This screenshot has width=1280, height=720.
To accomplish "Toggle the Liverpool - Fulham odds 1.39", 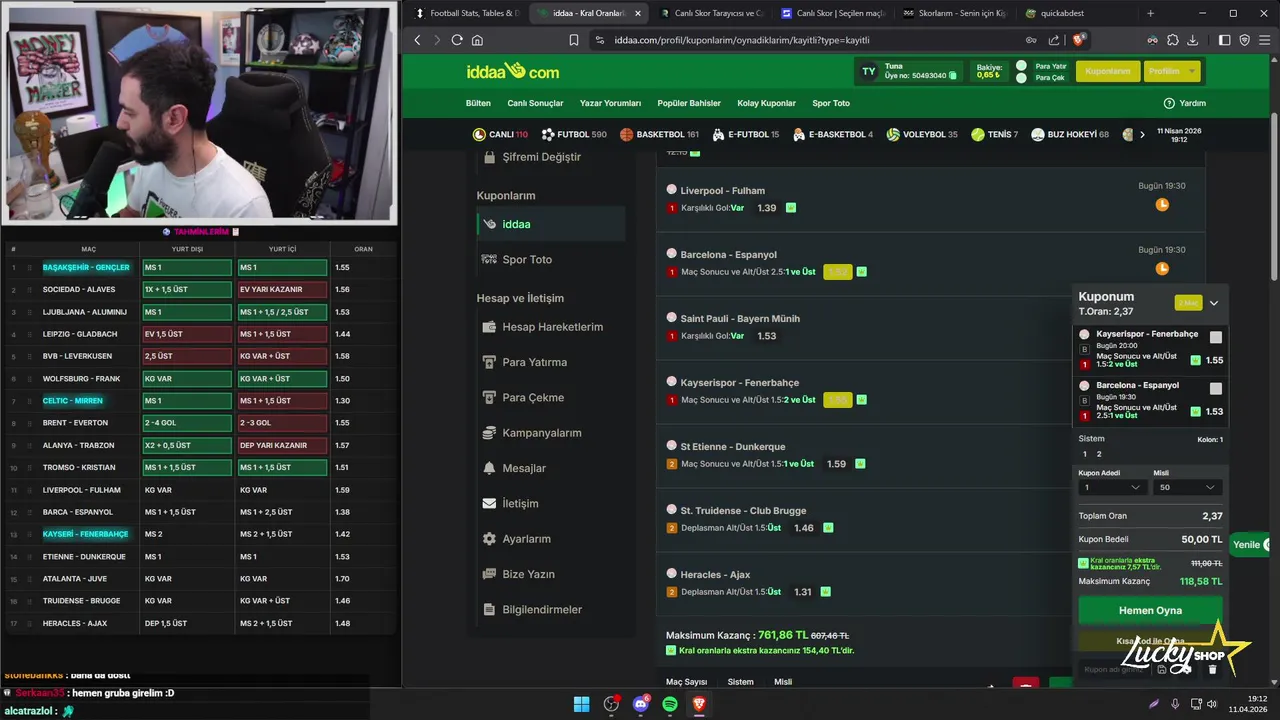I will pyautogui.click(x=767, y=208).
